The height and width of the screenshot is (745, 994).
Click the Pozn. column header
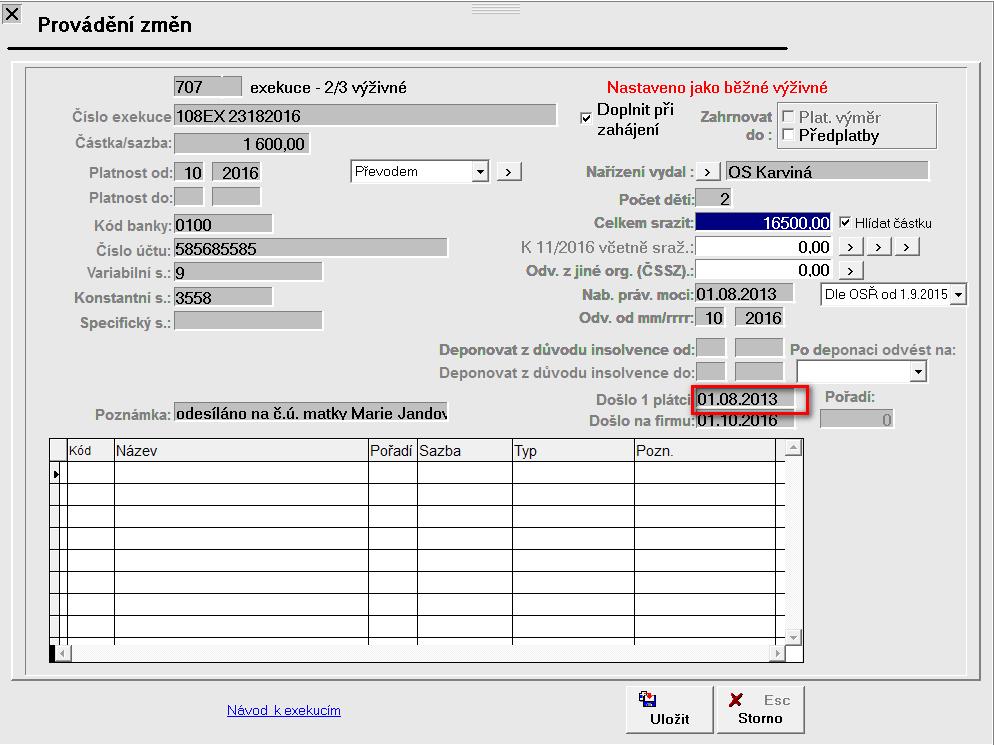705,451
